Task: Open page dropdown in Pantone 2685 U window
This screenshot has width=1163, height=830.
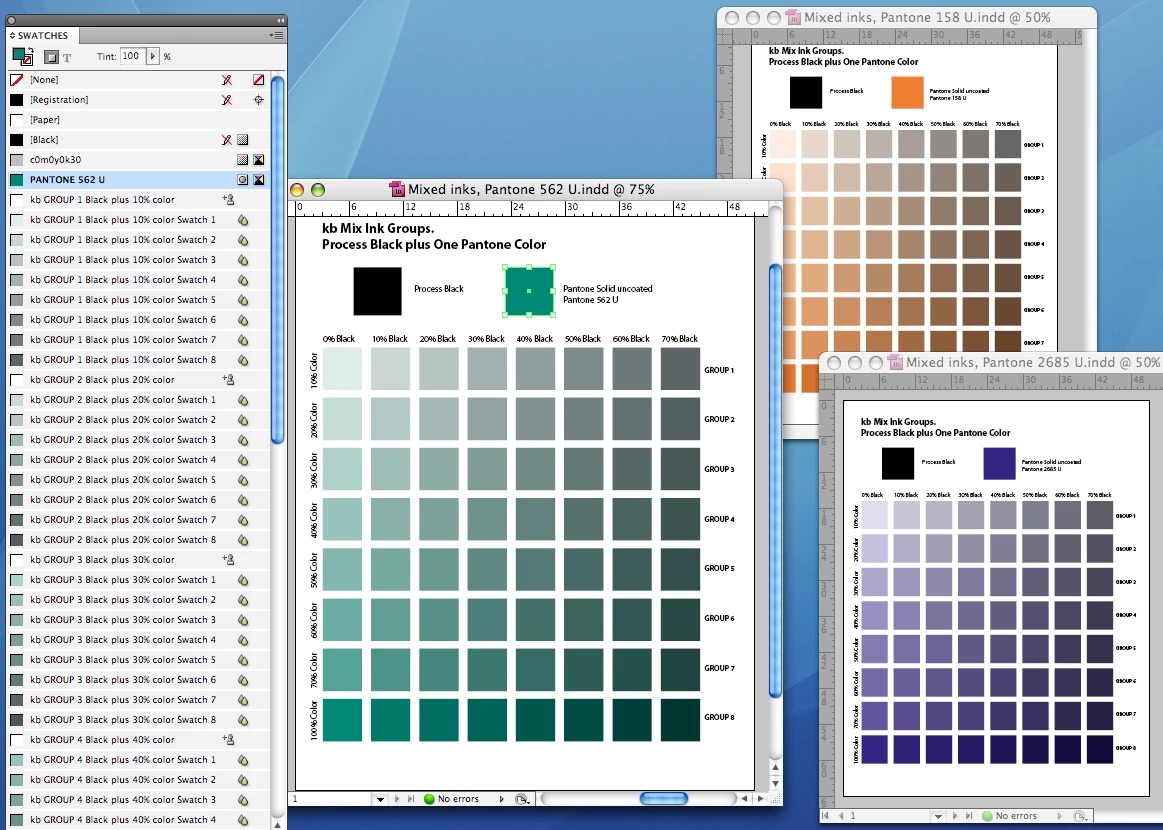Action: 938,816
